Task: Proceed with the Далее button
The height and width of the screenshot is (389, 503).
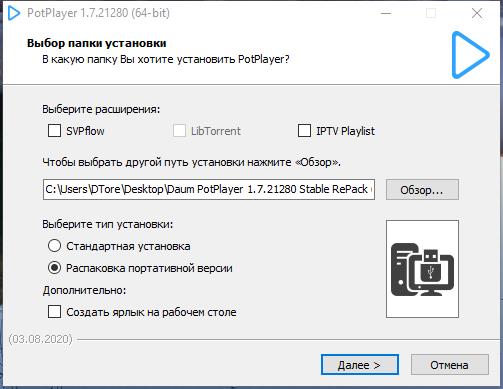Action: (360, 365)
